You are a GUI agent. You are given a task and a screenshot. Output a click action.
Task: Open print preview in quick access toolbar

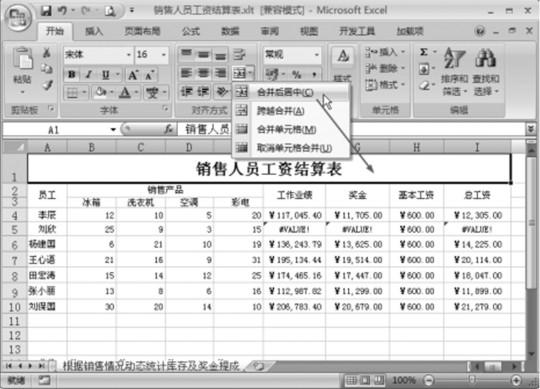click(x=110, y=11)
